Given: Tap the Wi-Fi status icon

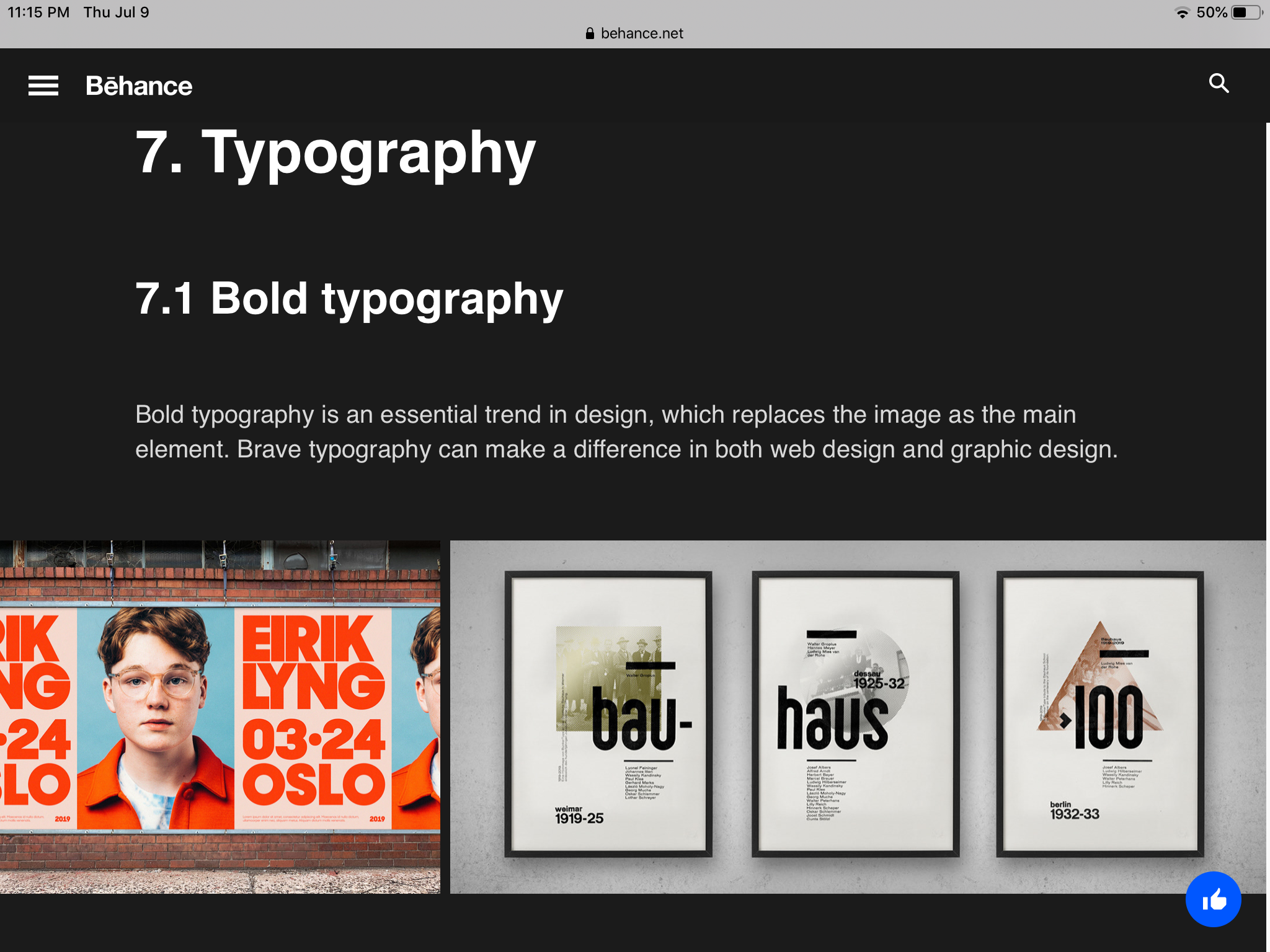Looking at the screenshot, I should pyautogui.click(x=1182, y=13).
